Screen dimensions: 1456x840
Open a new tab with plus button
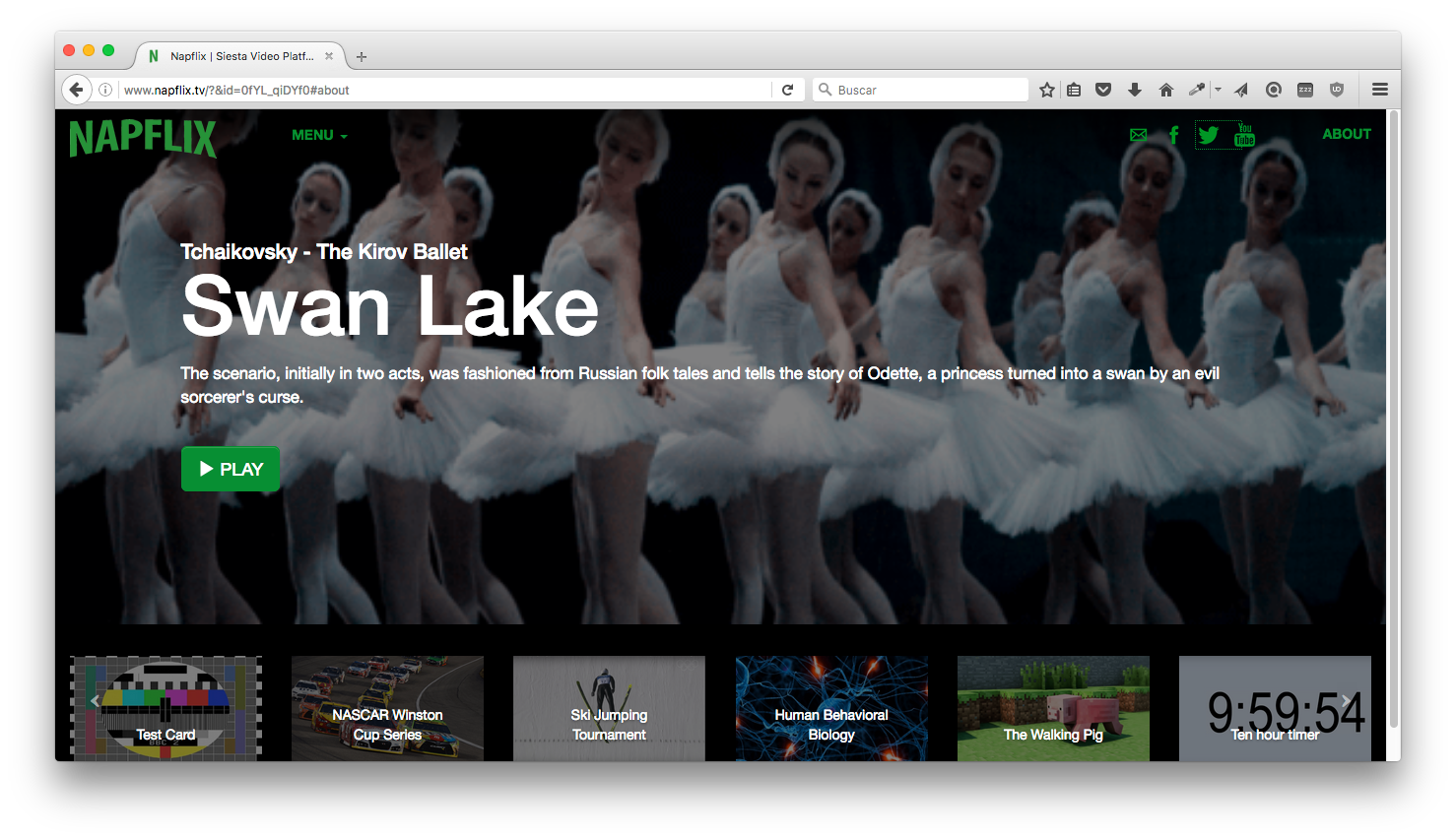pos(362,57)
